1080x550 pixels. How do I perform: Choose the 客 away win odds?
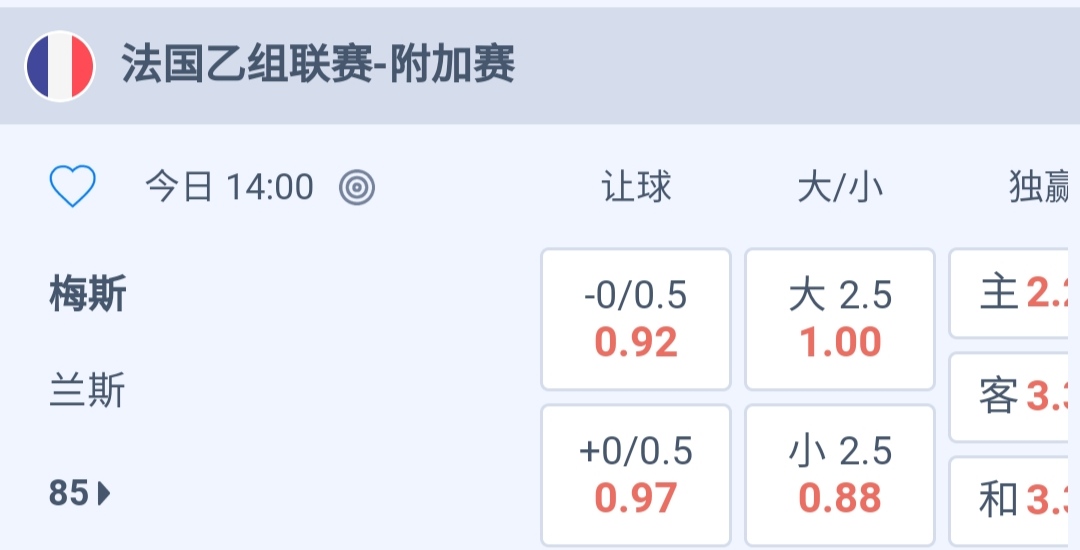[1015, 397]
